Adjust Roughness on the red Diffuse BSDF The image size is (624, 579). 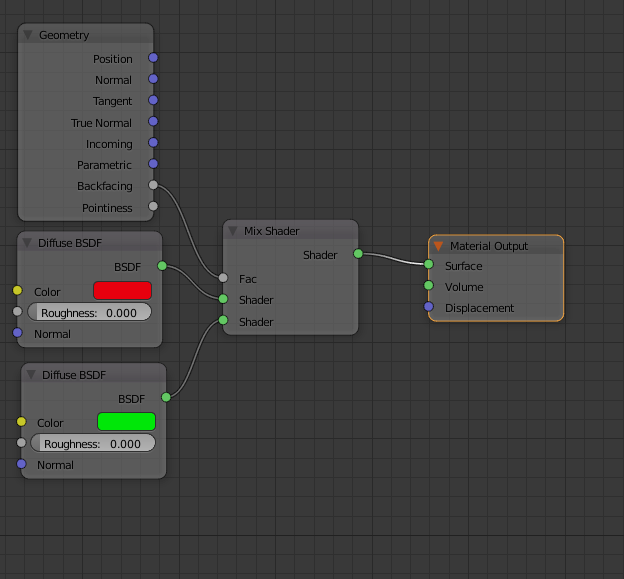click(x=90, y=312)
